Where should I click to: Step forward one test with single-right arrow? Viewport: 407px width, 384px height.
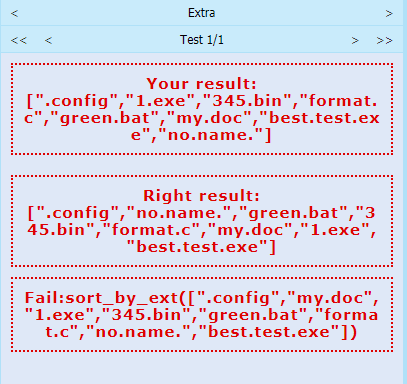(355, 41)
